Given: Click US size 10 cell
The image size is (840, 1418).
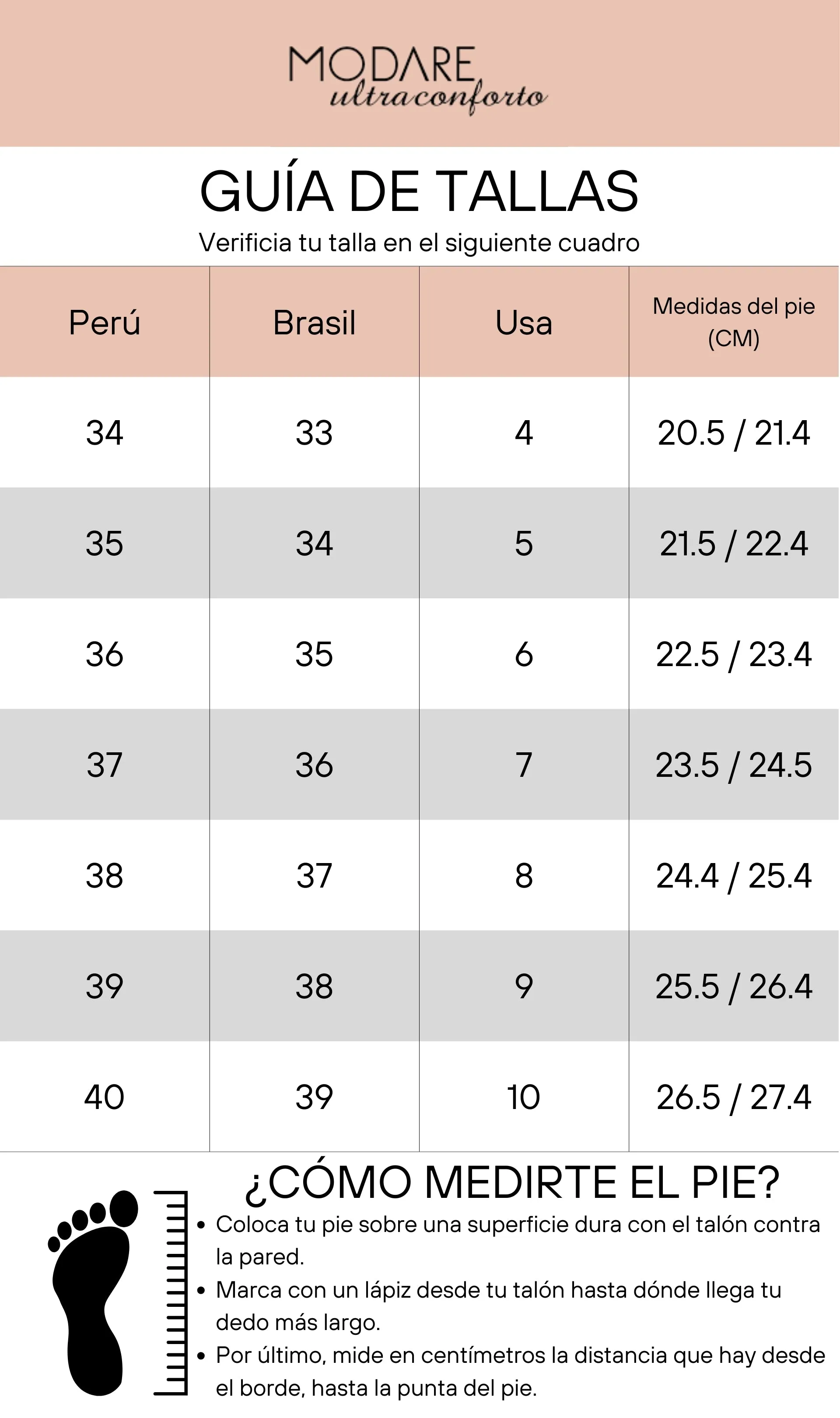Looking at the screenshot, I should click(524, 1096).
